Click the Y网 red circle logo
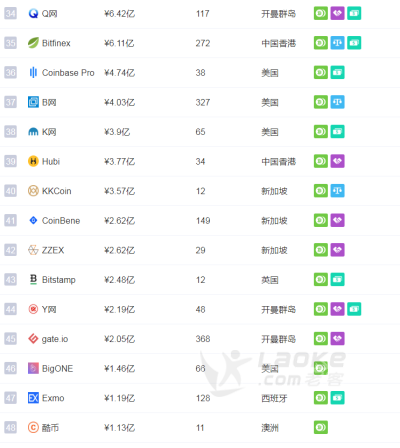 (33, 309)
